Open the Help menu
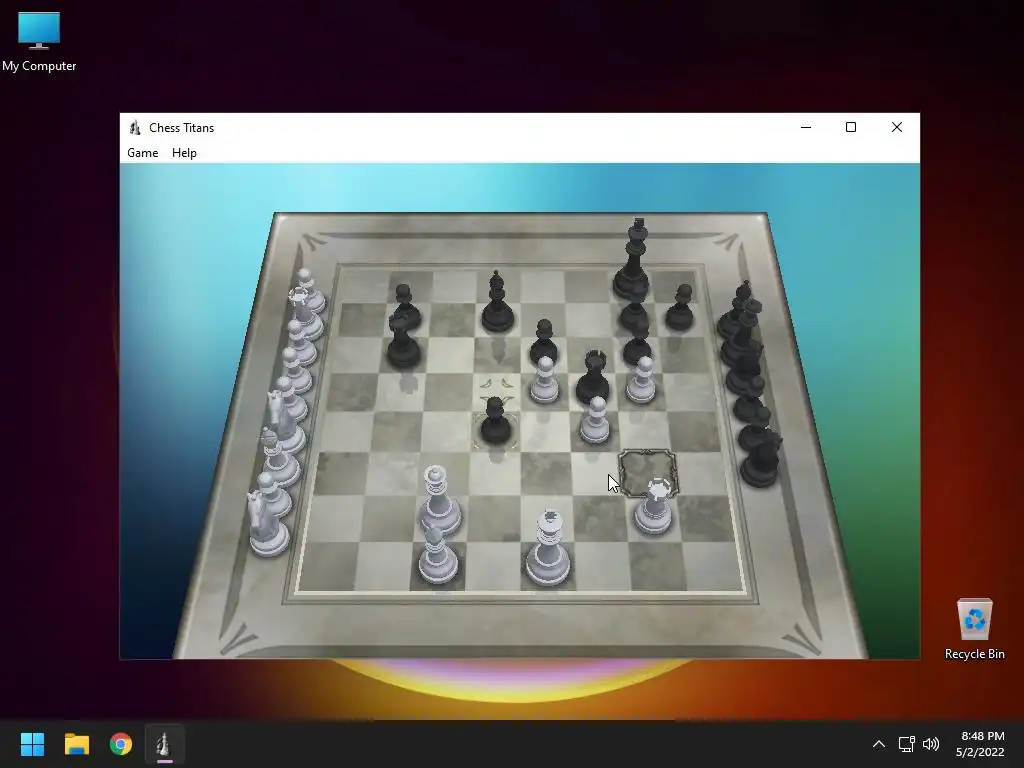This screenshot has width=1024, height=768. (x=184, y=153)
